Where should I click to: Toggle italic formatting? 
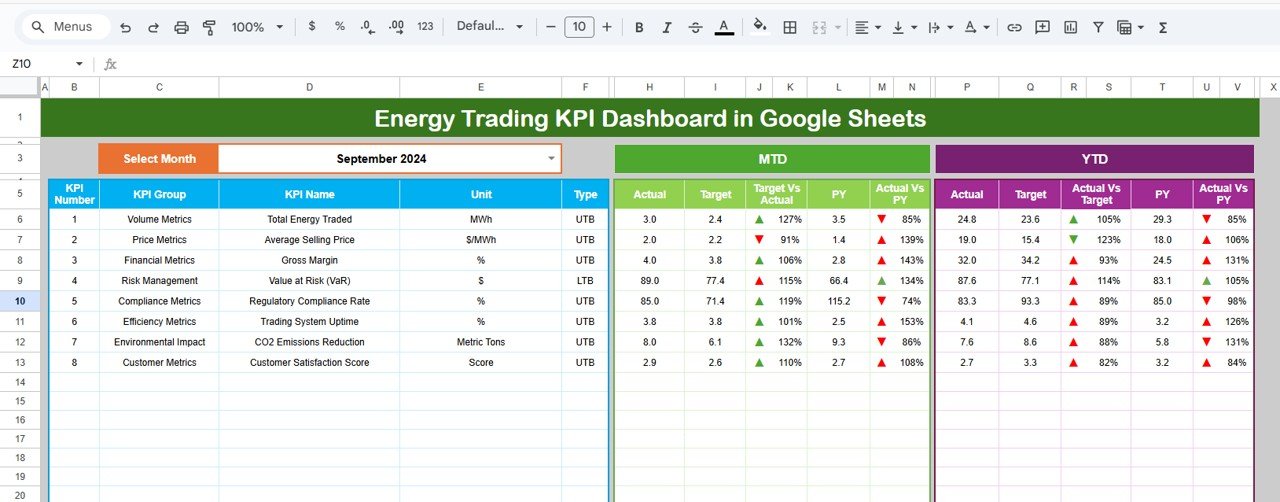[667, 27]
